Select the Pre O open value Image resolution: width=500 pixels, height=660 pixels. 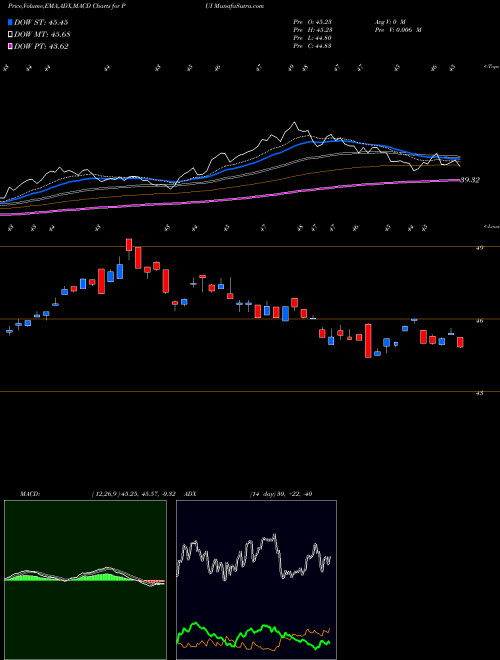(x=312, y=21)
